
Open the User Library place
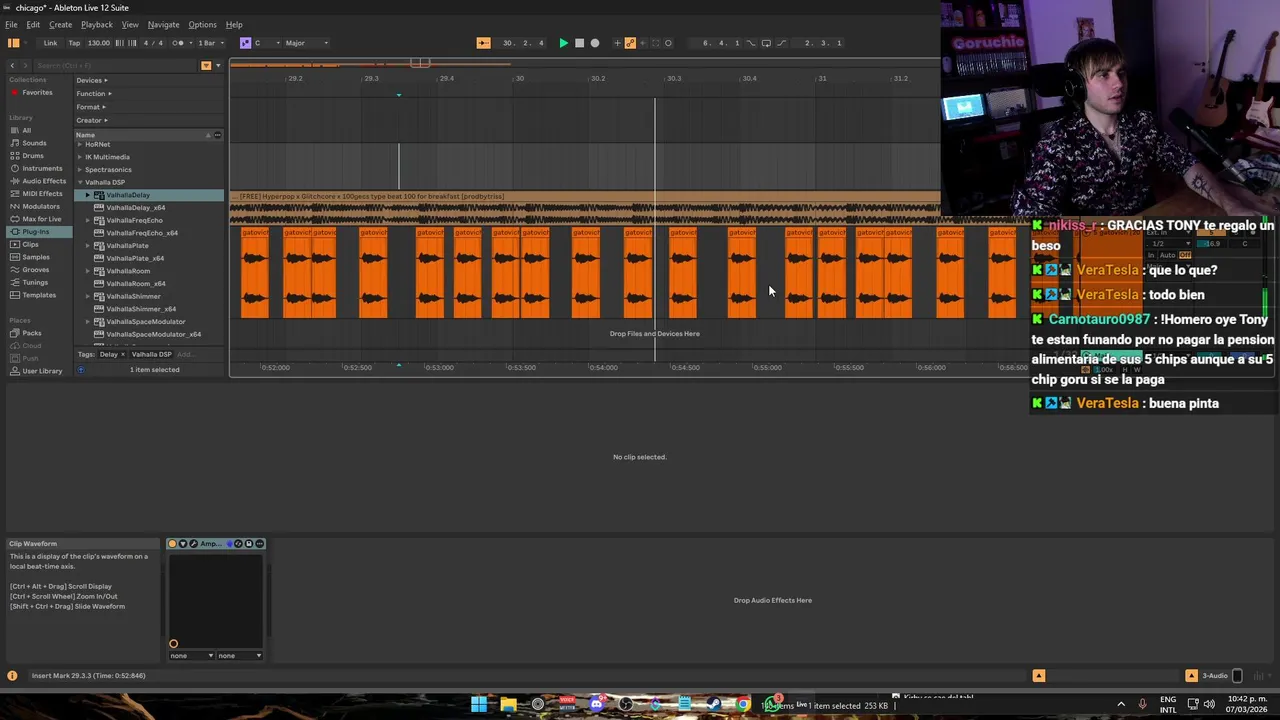coord(42,371)
